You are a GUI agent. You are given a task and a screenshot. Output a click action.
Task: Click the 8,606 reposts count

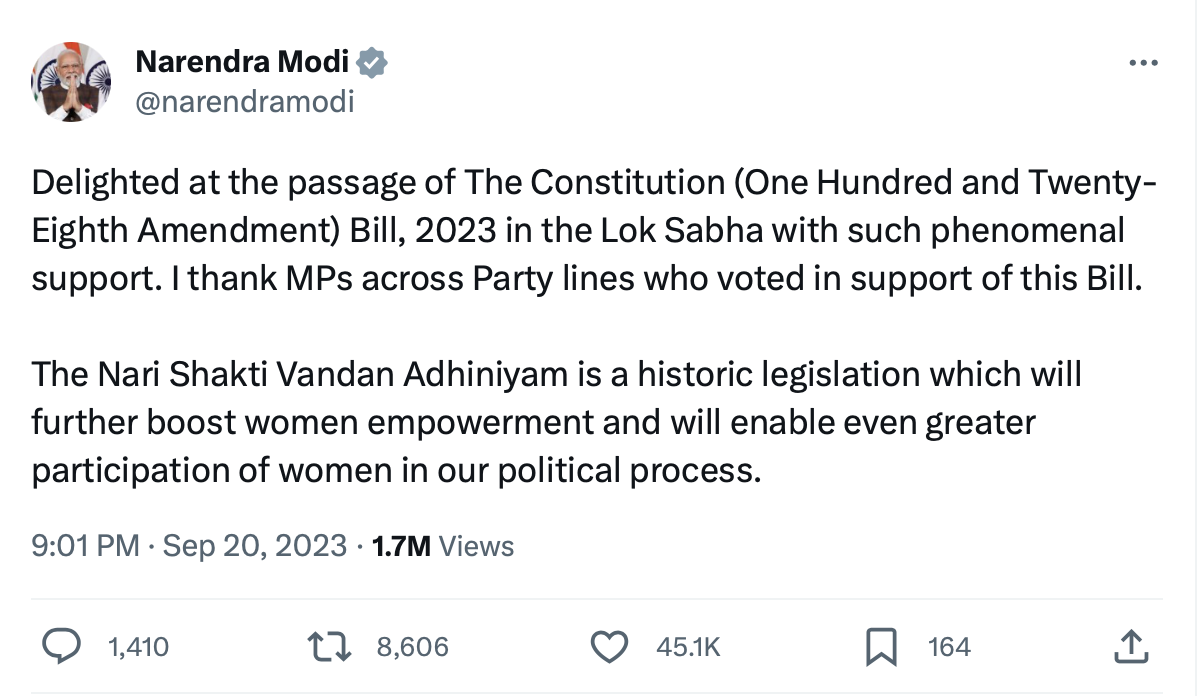tap(412, 647)
